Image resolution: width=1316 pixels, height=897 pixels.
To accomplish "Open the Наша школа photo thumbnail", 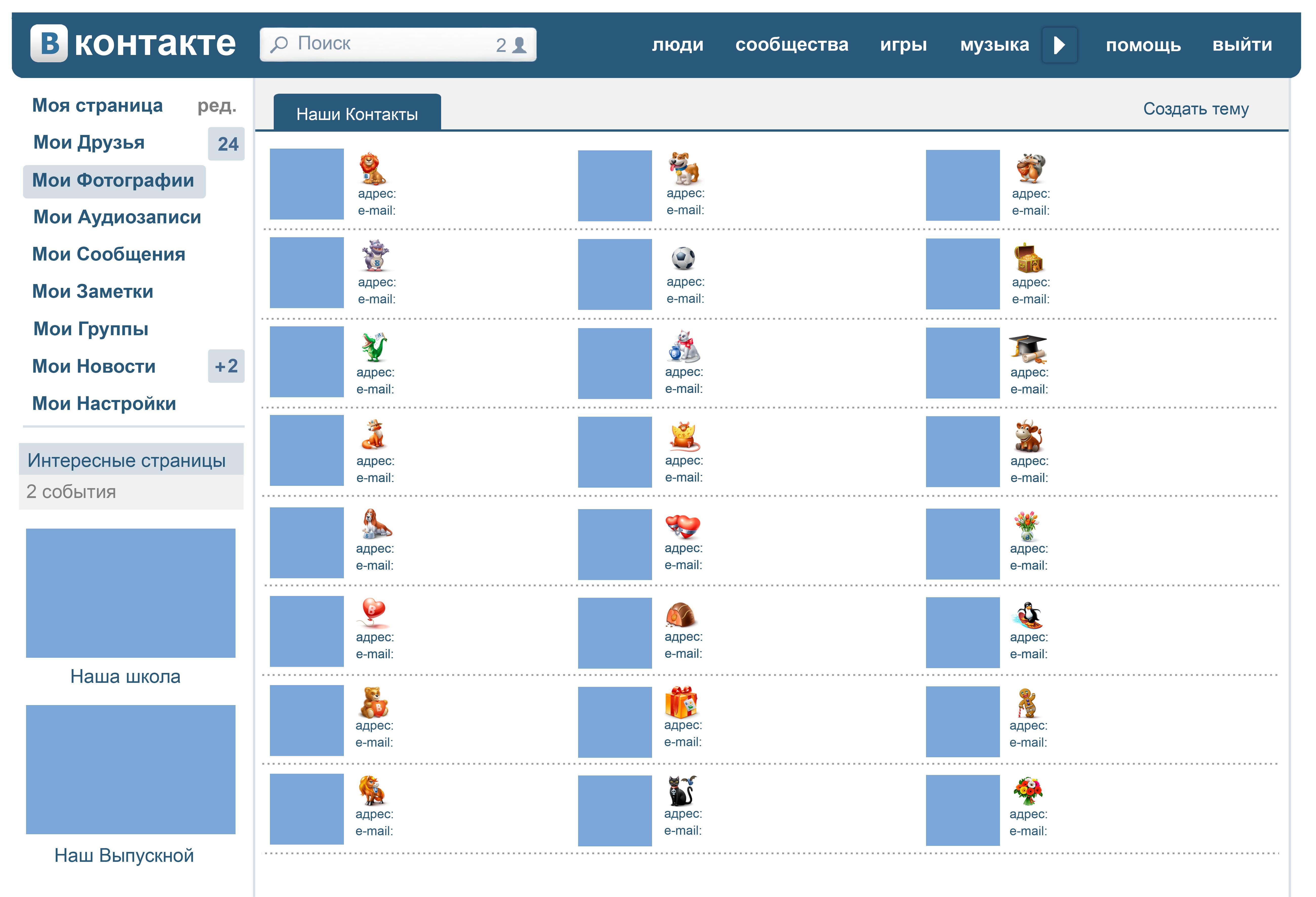I will pos(131,593).
